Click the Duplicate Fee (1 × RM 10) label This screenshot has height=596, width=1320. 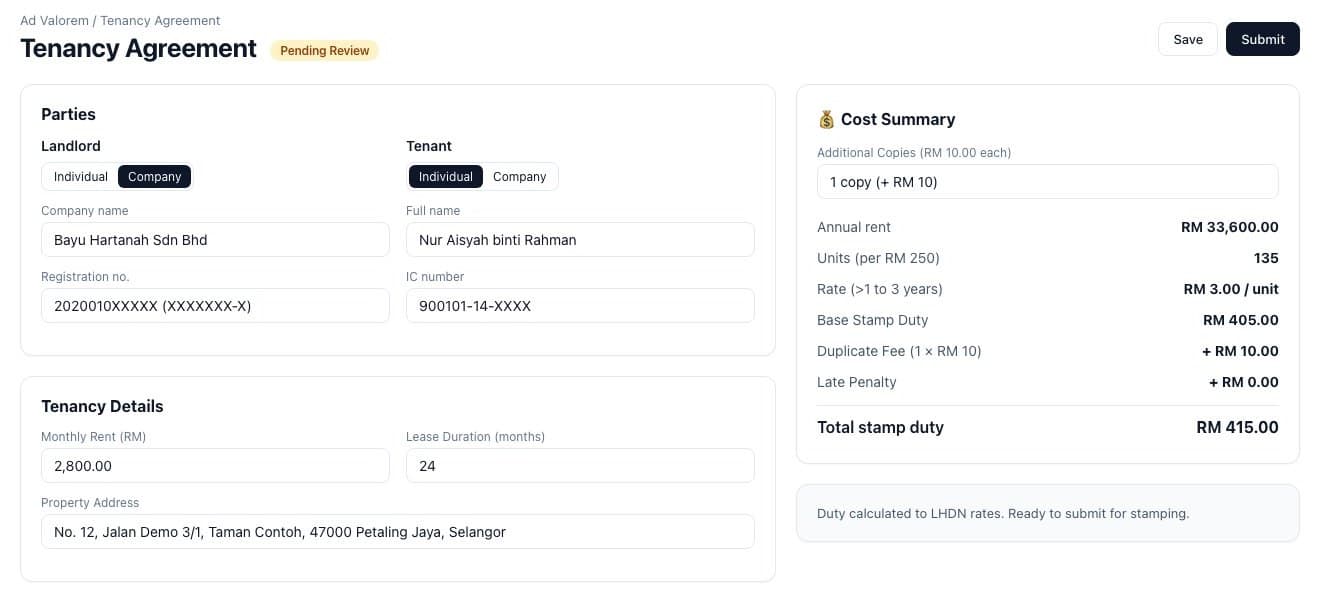tap(899, 351)
